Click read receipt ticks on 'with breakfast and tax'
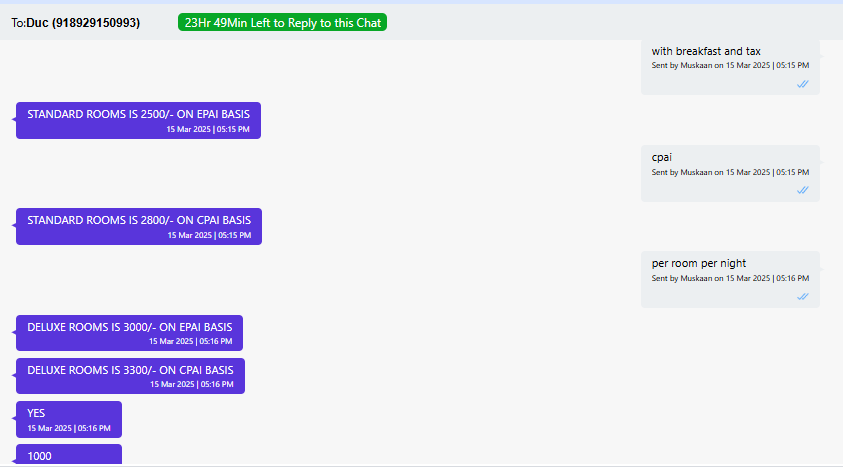The height and width of the screenshot is (468, 843). (802, 84)
